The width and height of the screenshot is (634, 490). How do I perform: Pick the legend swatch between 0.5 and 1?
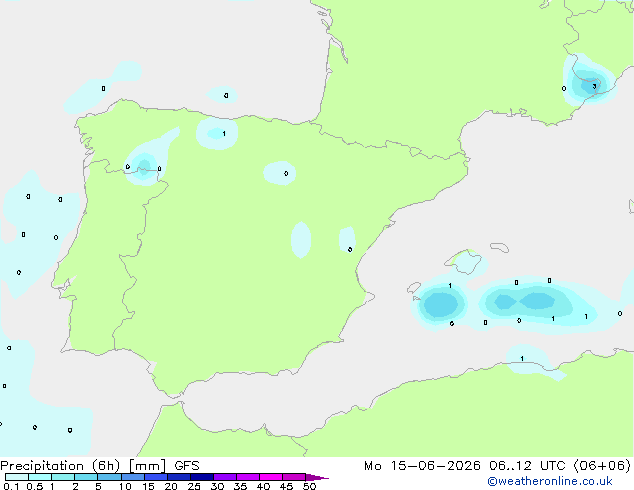pyautogui.click(x=40, y=477)
